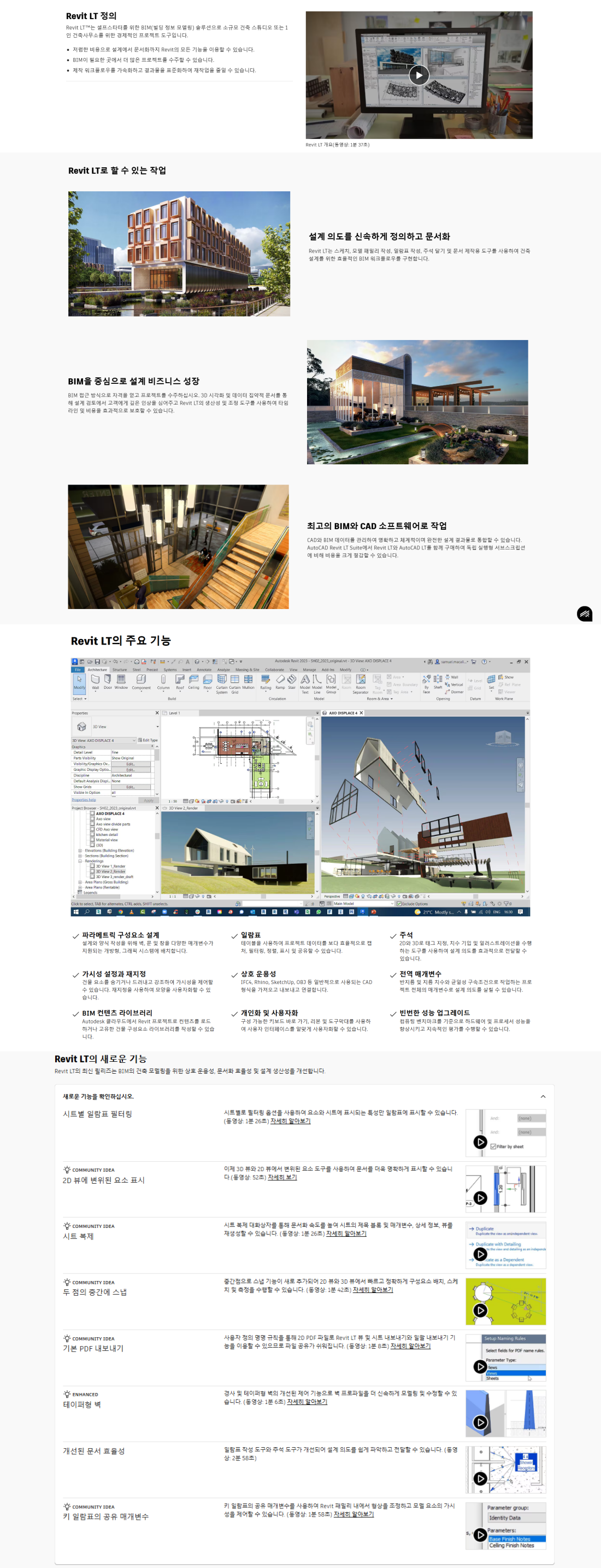Open 자세히 알아보기 link for 중간점 스냅
Viewport: 601px width, 1568px height.
373,1289
